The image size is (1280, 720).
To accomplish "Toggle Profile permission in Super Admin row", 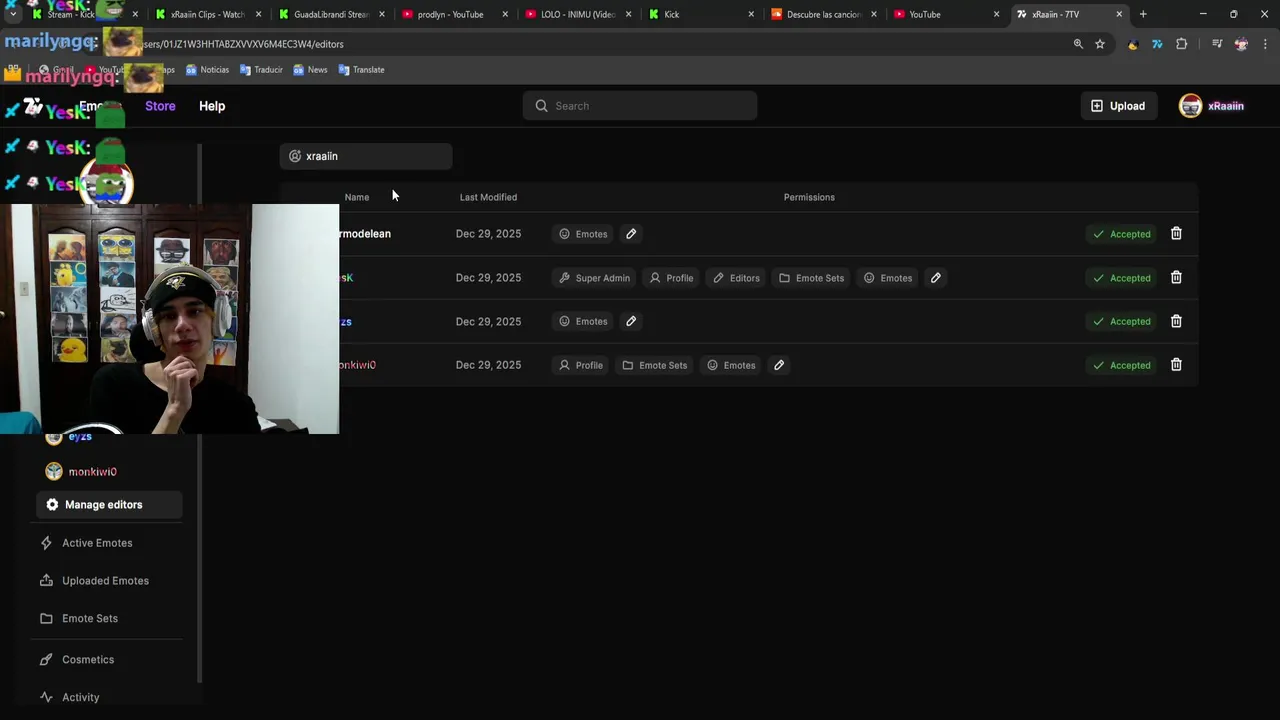I will click(671, 278).
